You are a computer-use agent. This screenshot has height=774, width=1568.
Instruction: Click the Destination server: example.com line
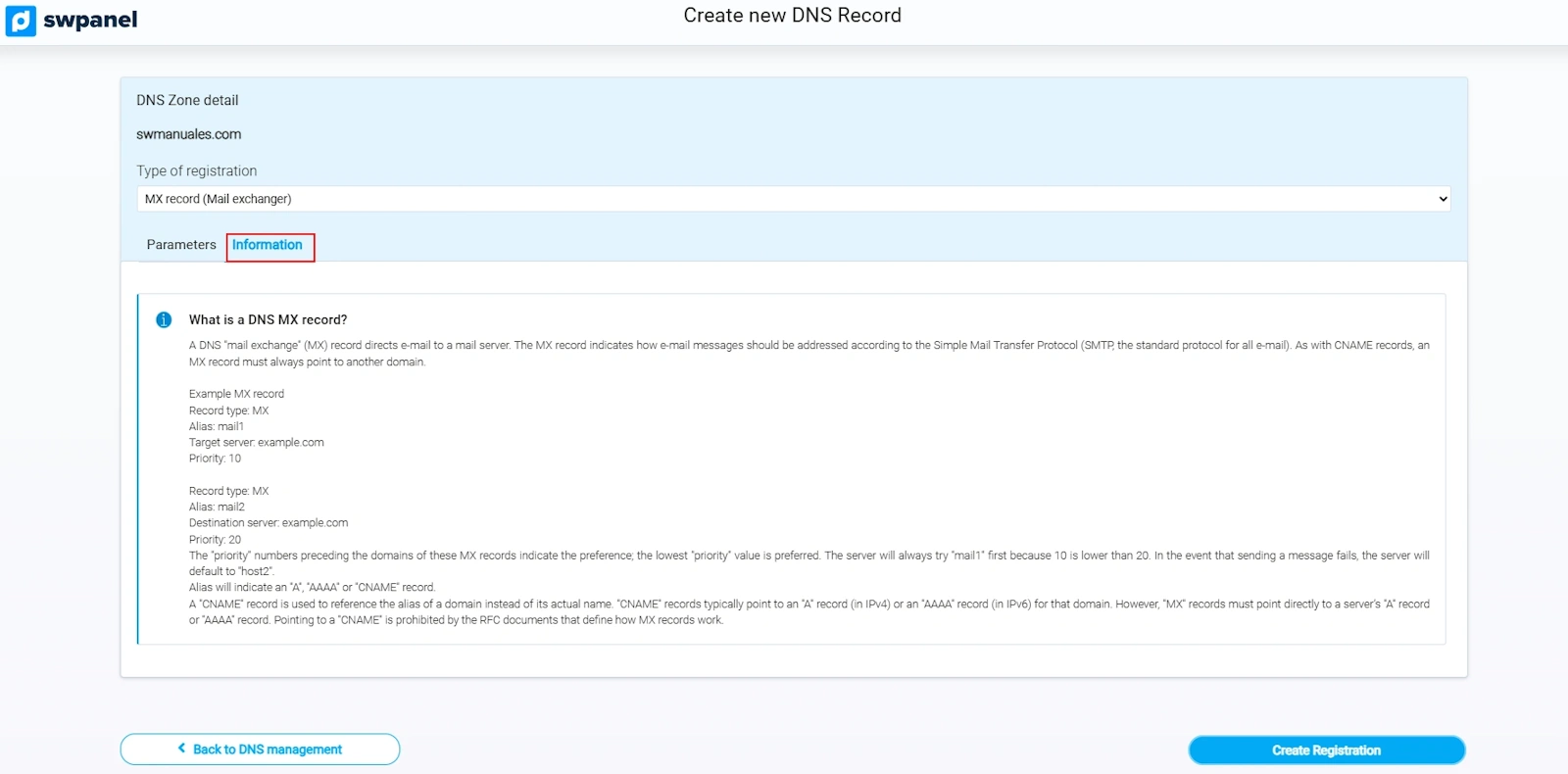tap(268, 523)
